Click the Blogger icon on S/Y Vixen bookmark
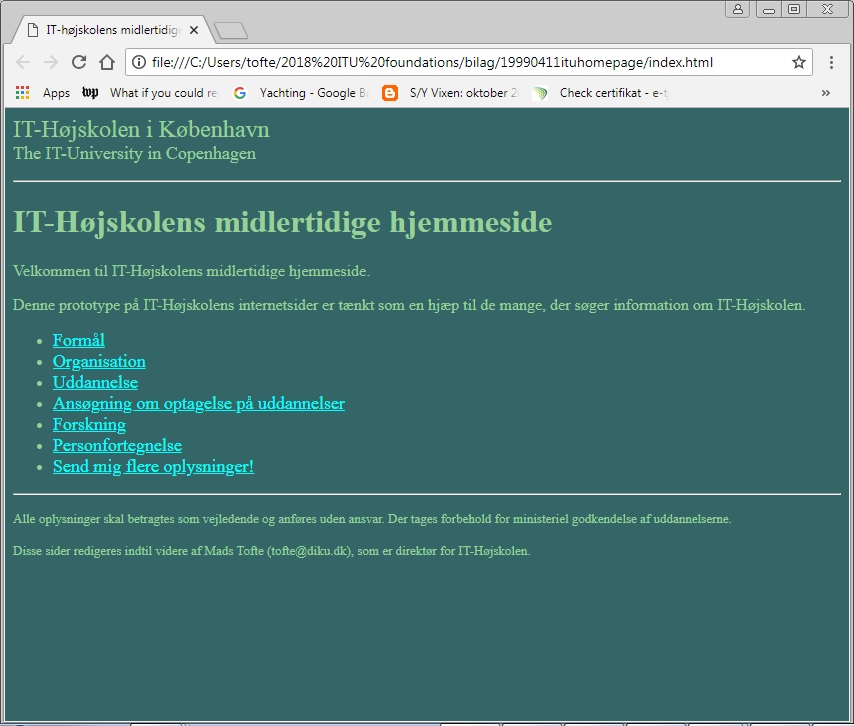 pyautogui.click(x=390, y=92)
